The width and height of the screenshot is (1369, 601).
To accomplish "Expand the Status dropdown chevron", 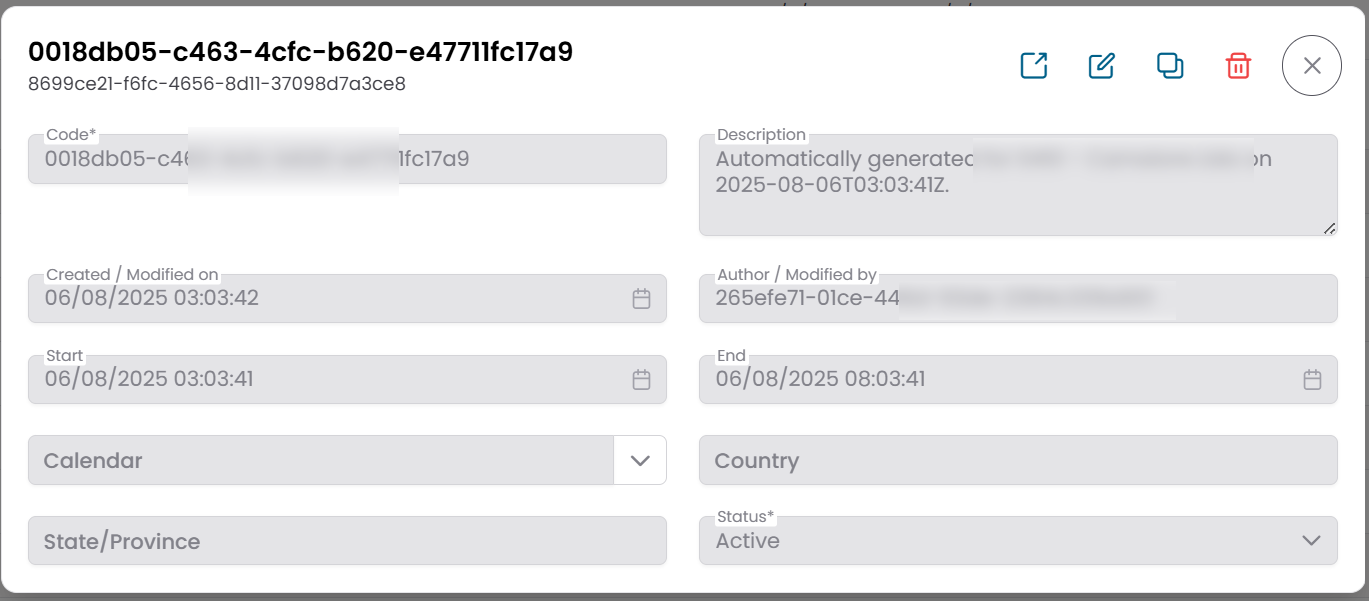I will tap(1311, 541).
